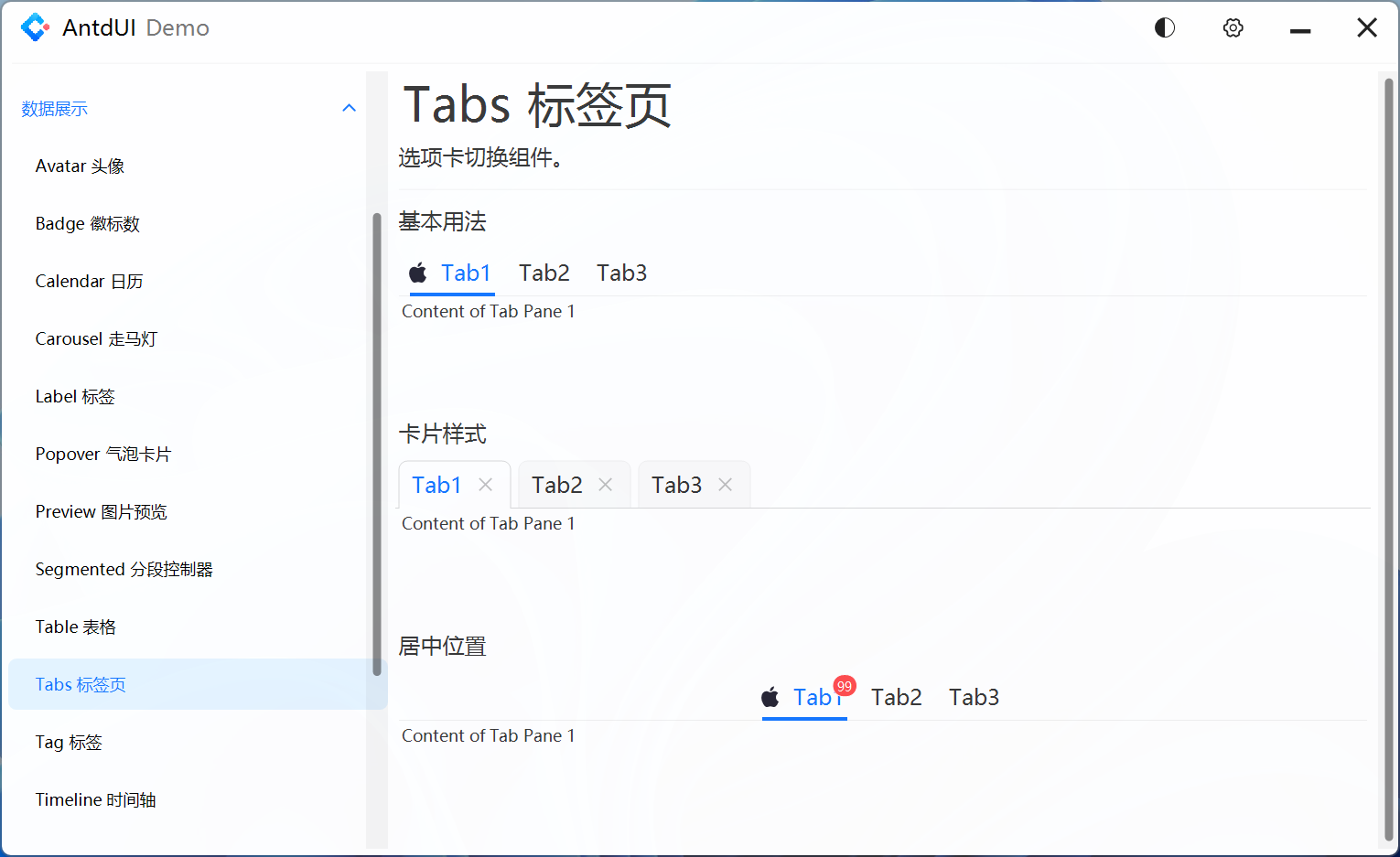This screenshot has height=857, width=1400.
Task: Open the Table 表格 page
Action: coord(76,627)
